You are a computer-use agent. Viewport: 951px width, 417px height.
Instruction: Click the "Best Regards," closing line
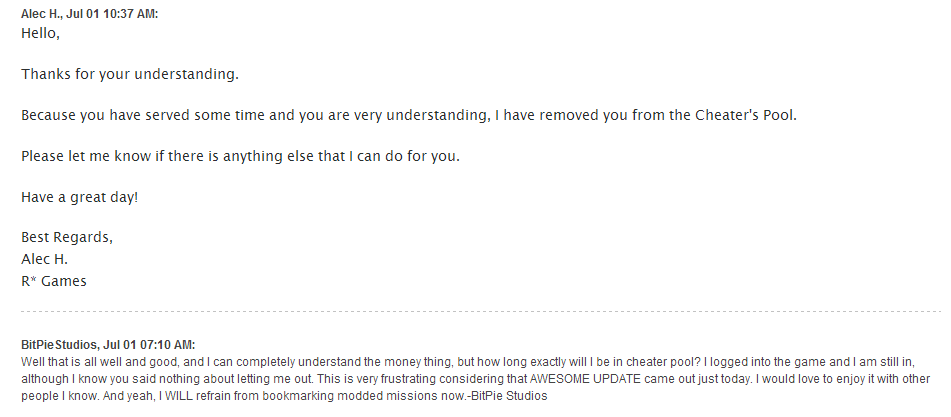tap(67, 238)
